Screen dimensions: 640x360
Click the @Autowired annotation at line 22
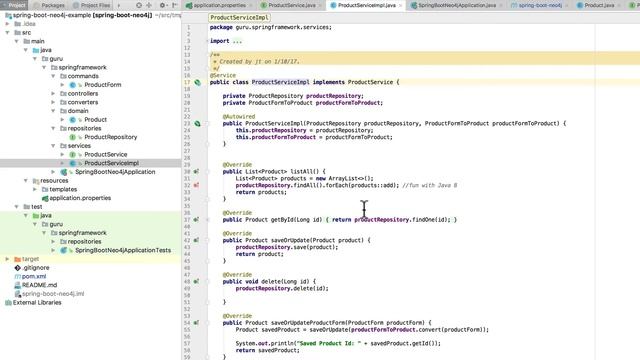tap(239, 116)
